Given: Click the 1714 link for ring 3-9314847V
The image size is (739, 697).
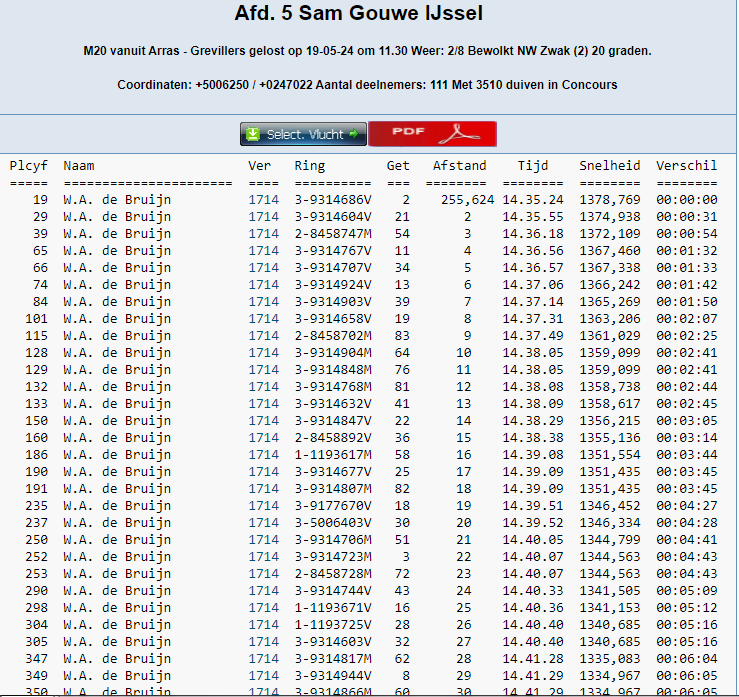Looking at the screenshot, I should tap(263, 420).
